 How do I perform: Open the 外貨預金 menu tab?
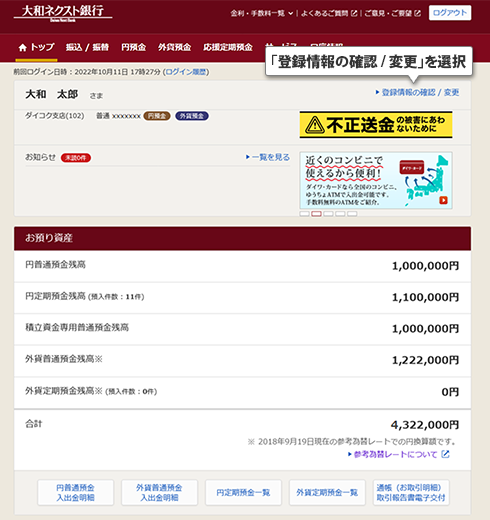(174, 47)
